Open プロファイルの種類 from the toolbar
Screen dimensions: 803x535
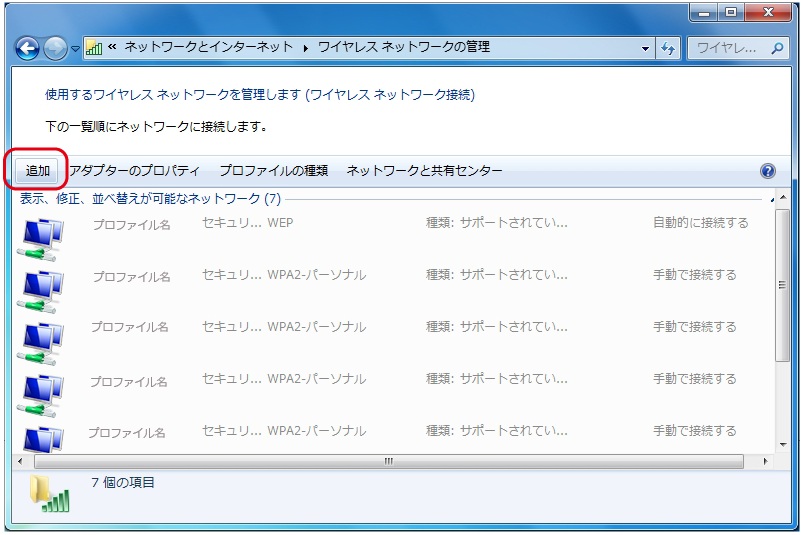pyautogui.click(x=273, y=171)
